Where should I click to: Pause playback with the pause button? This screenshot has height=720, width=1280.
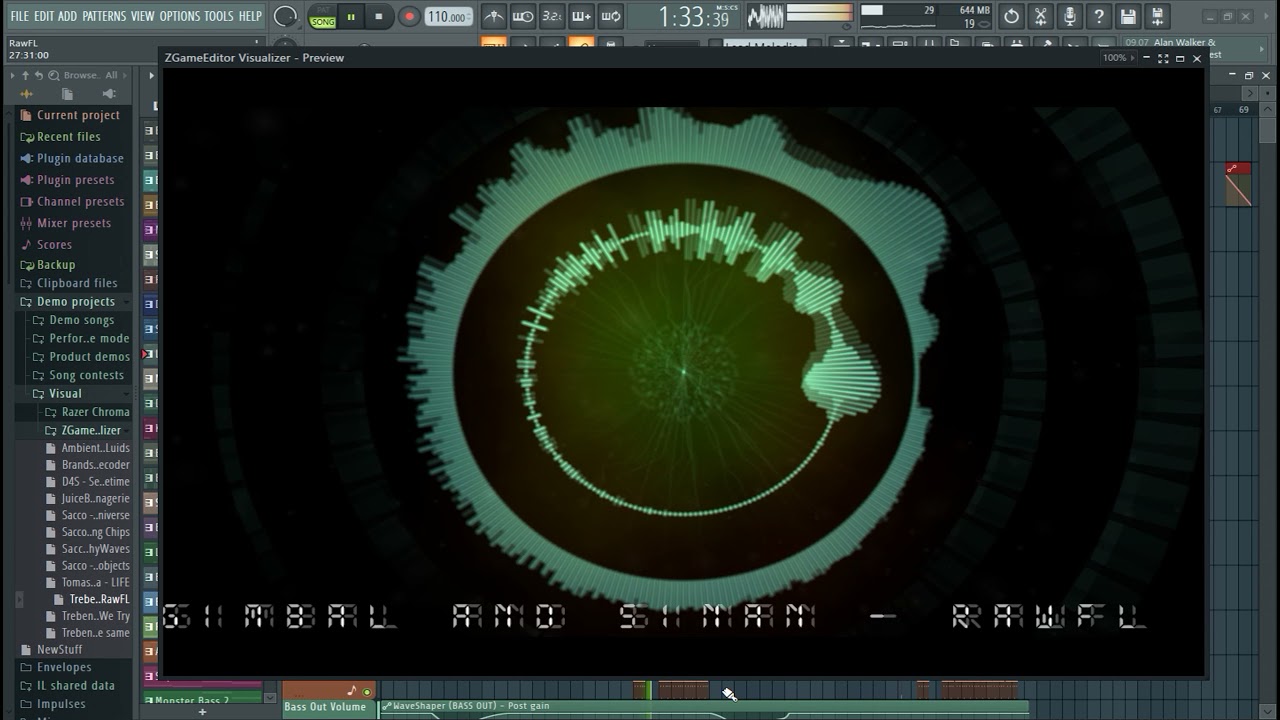click(x=351, y=16)
